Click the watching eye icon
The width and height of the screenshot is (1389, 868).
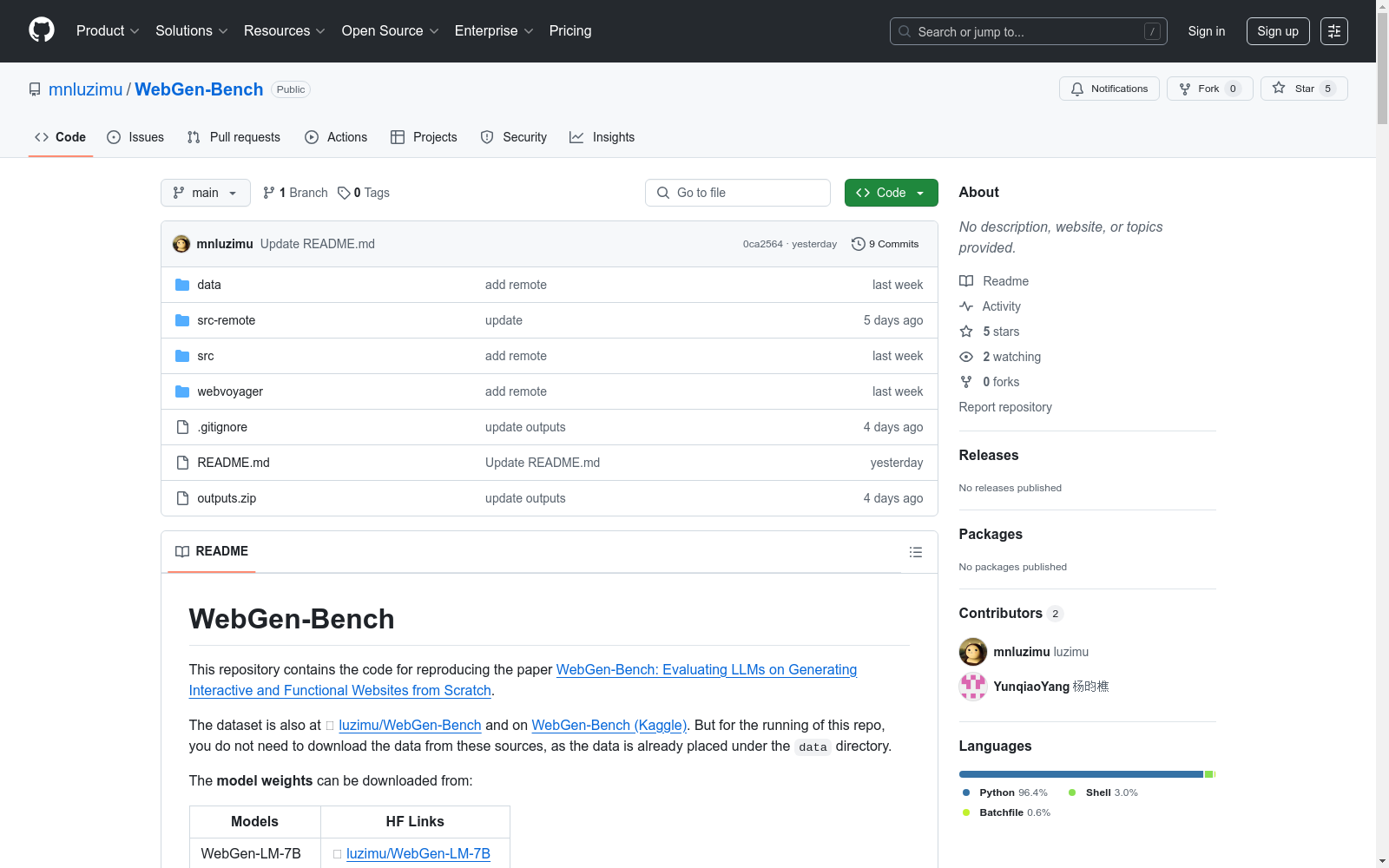click(966, 357)
